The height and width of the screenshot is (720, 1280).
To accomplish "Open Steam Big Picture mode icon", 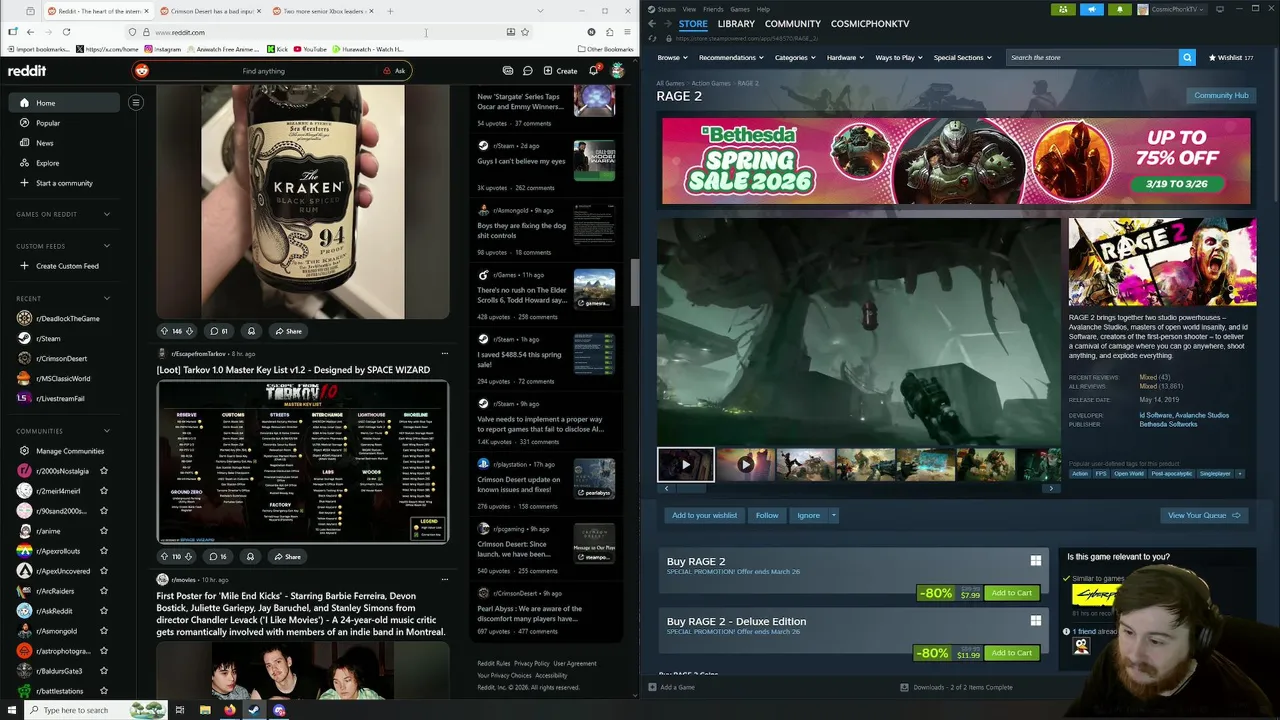I will coord(1218,9).
